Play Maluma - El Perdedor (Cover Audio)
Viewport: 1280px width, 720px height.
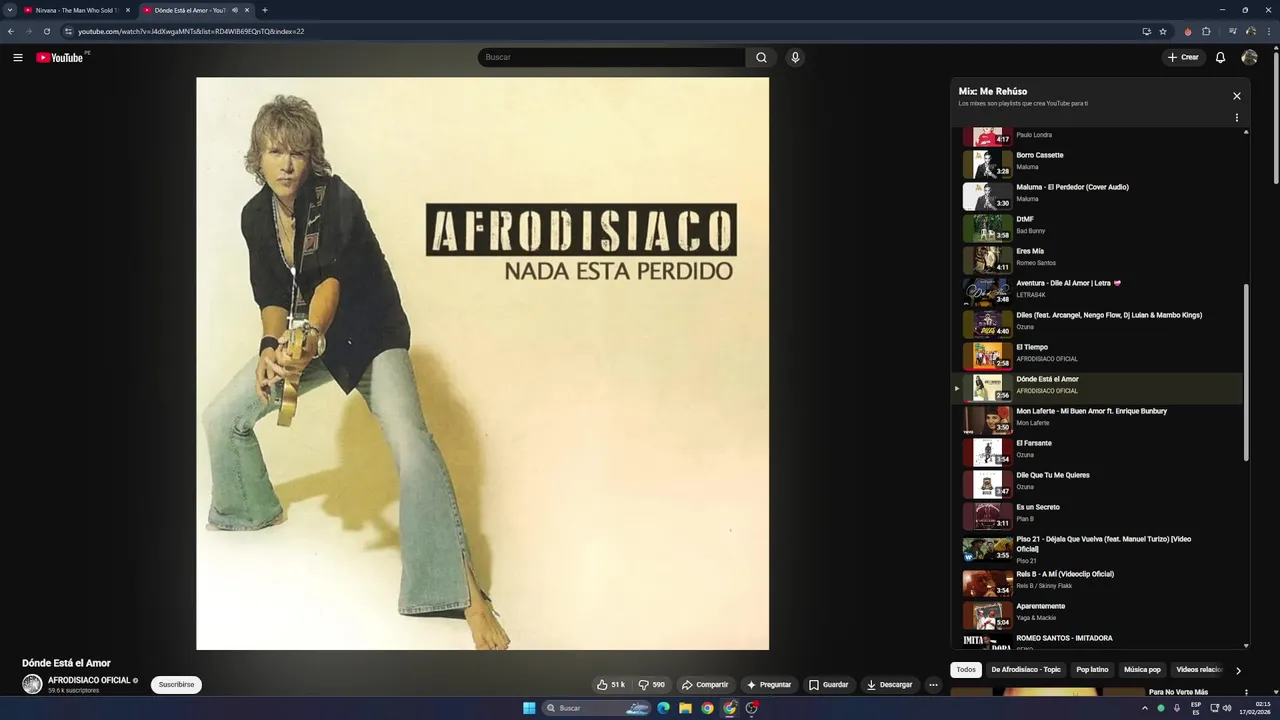pyautogui.click(x=1097, y=195)
